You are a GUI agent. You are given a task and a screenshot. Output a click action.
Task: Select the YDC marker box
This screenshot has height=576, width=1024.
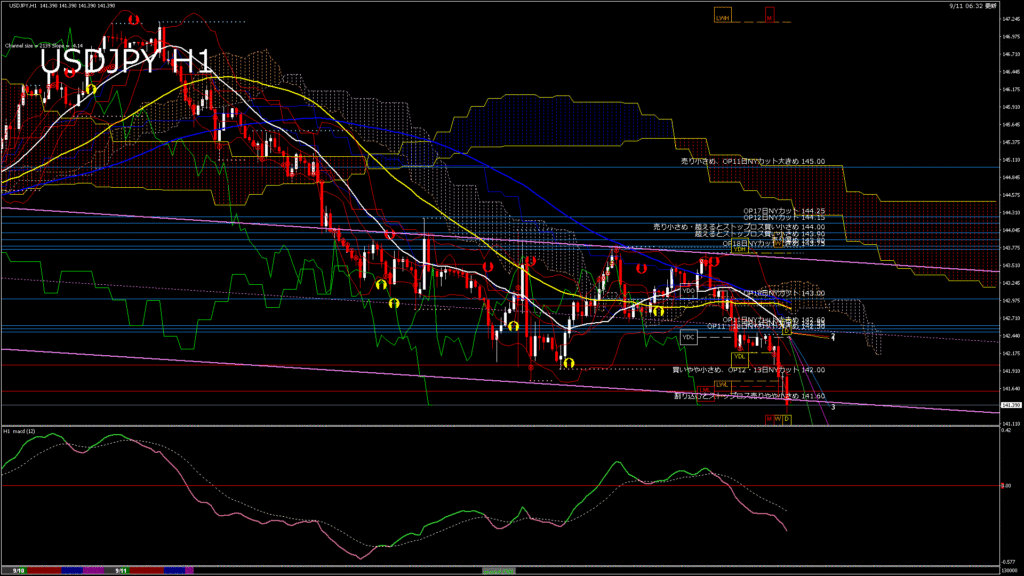point(688,337)
